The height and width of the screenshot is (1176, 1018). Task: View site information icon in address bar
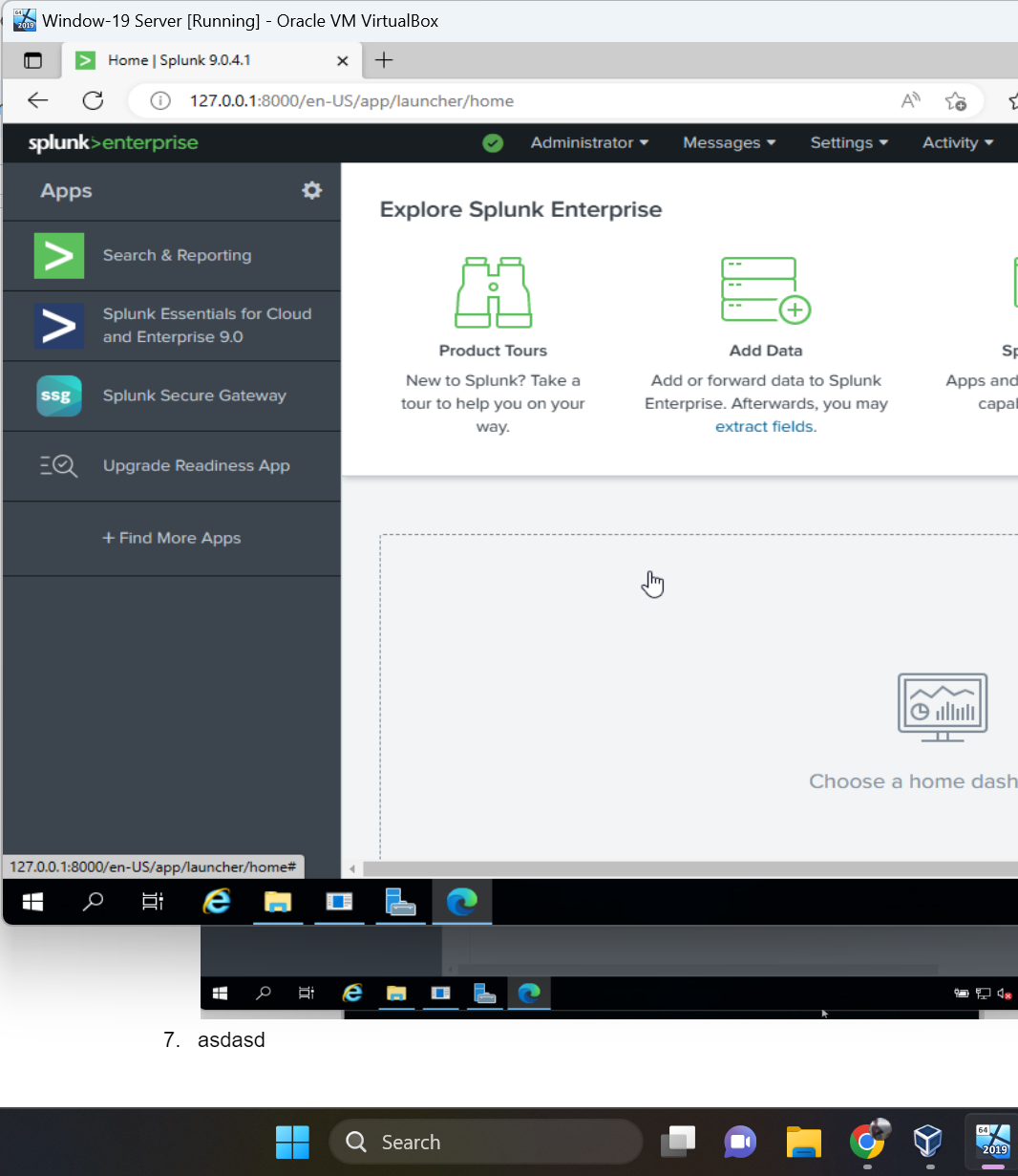(160, 101)
